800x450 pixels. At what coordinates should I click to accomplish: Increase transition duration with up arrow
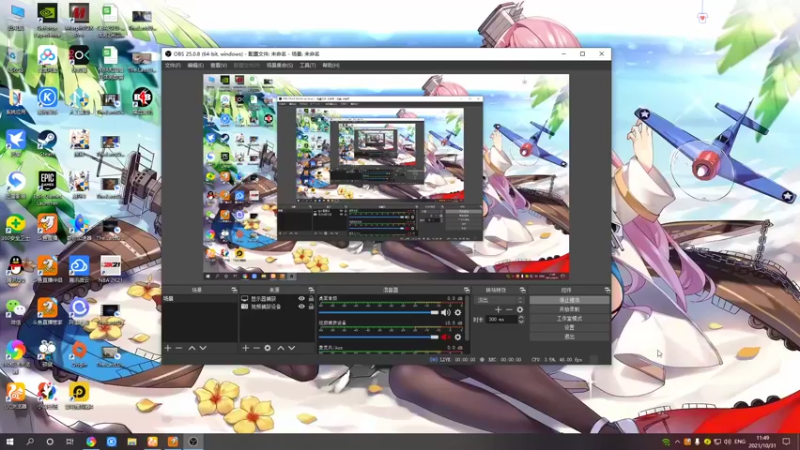click(x=521, y=317)
